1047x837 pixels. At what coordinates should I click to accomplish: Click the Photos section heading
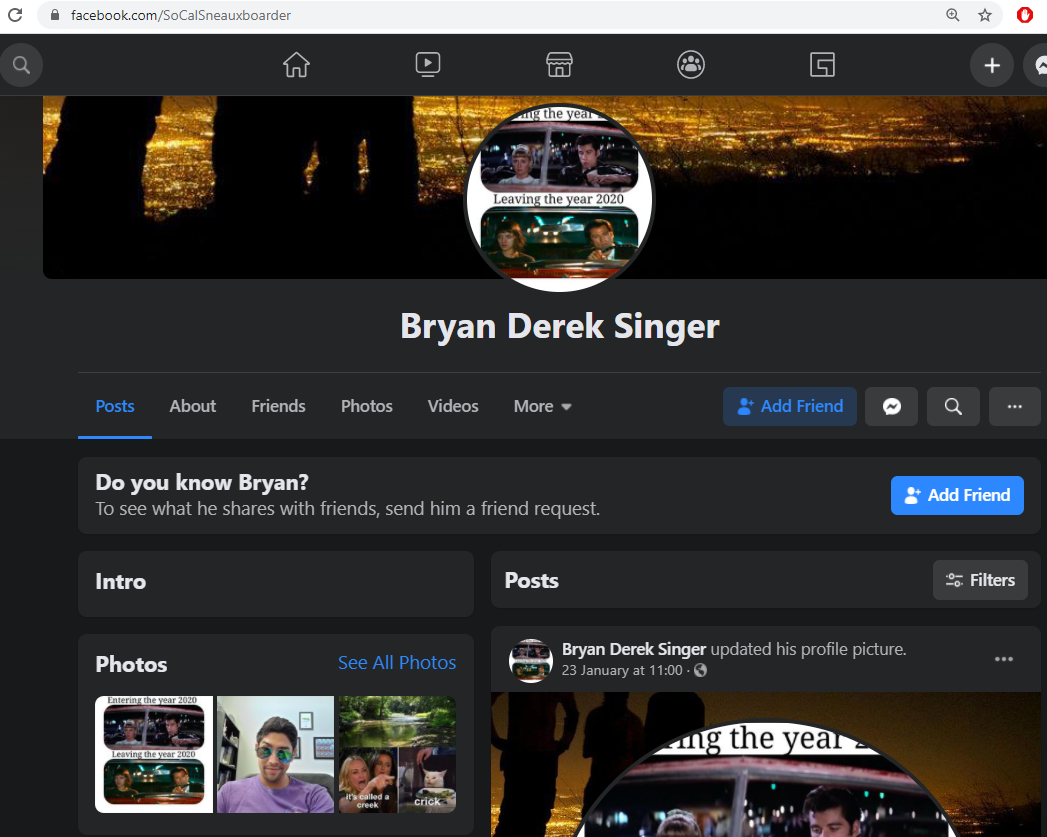(x=132, y=664)
